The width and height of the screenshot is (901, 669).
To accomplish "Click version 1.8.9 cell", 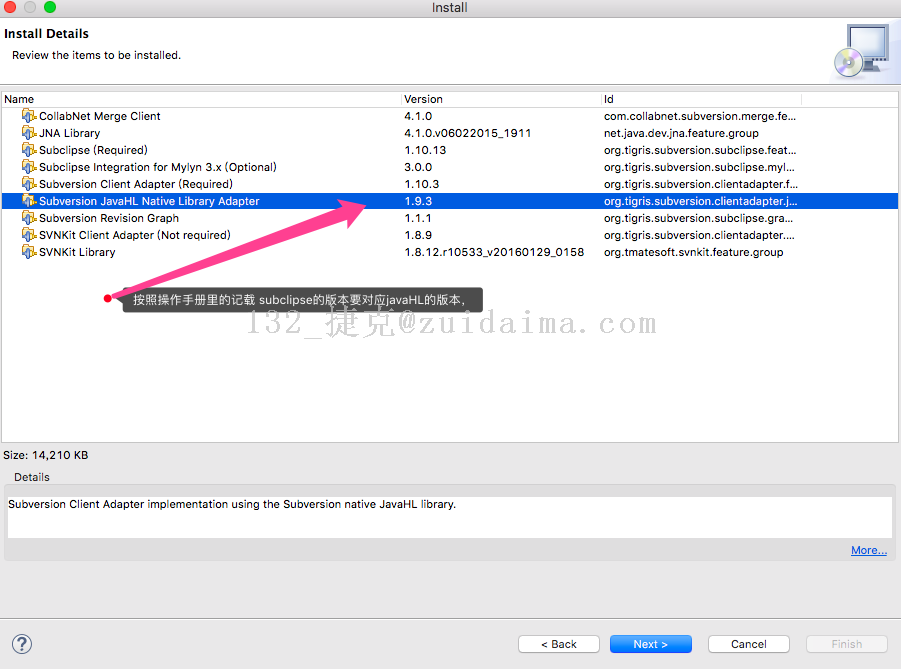I will click(418, 234).
